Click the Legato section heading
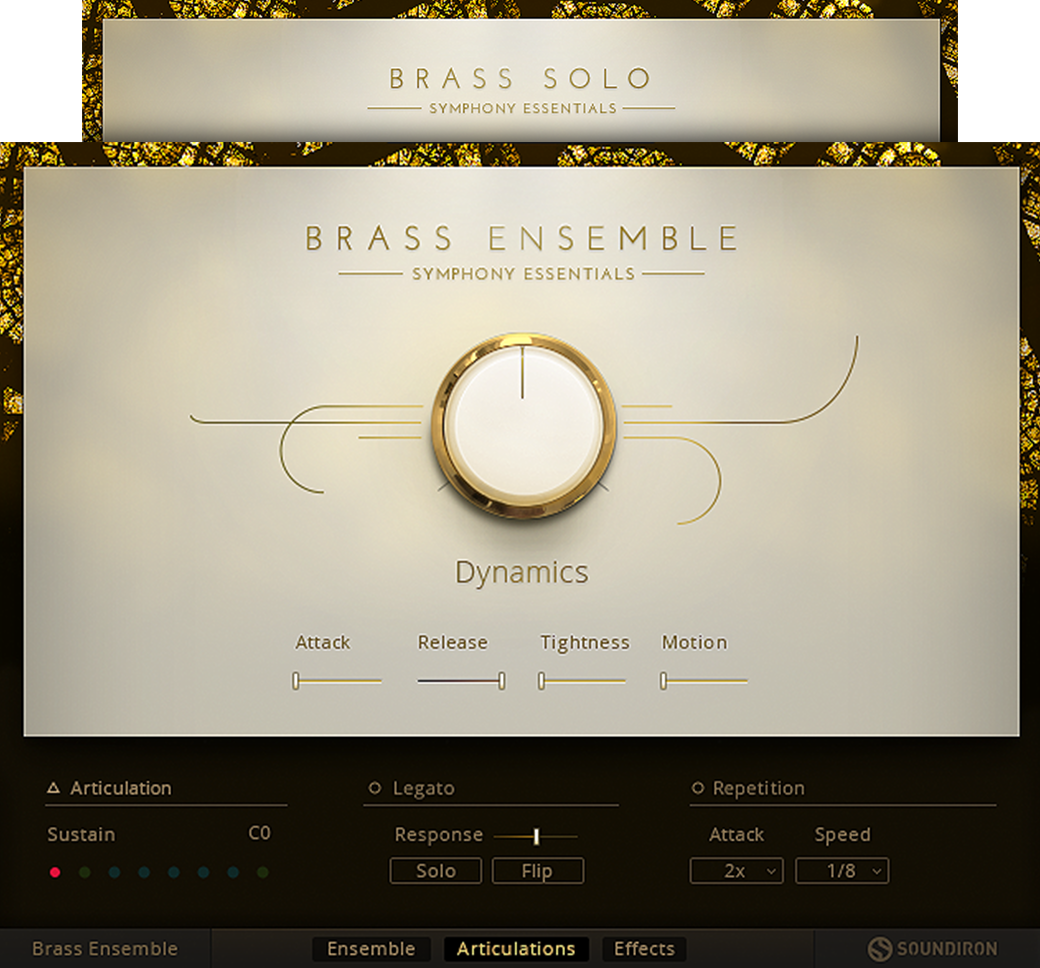This screenshot has width=1040, height=968. click(423, 788)
